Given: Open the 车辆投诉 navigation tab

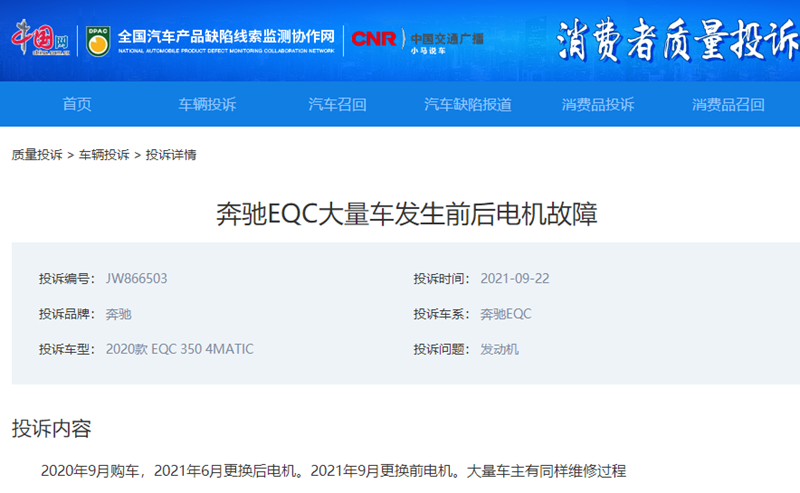Looking at the screenshot, I should [x=207, y=104].
